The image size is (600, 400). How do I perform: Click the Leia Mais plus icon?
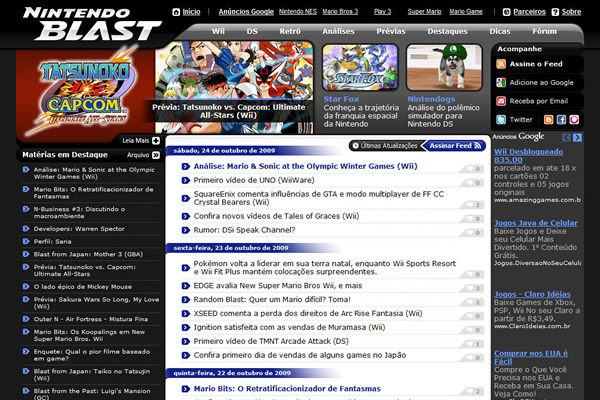click(156, 140)
